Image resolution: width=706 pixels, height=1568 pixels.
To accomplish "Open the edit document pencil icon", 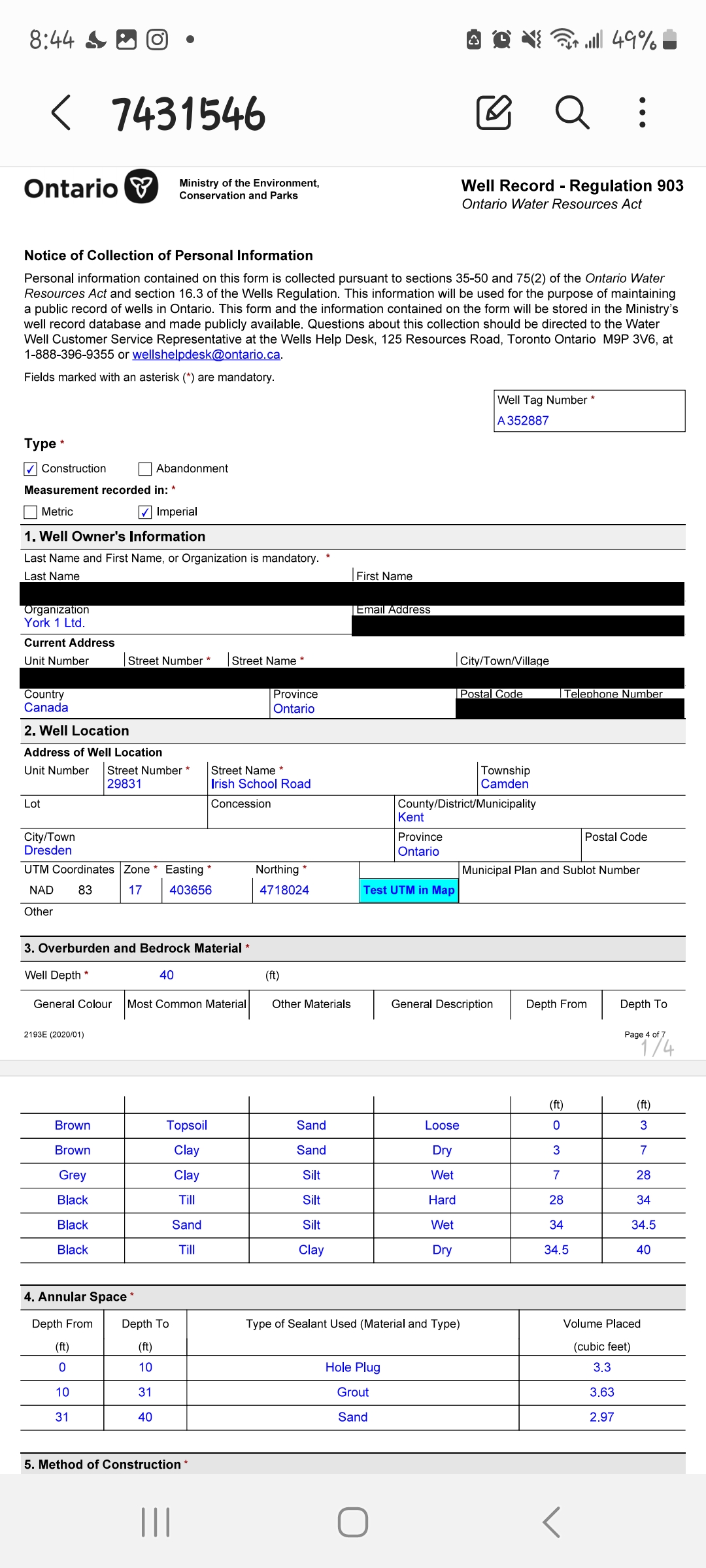I will point(494,112).
